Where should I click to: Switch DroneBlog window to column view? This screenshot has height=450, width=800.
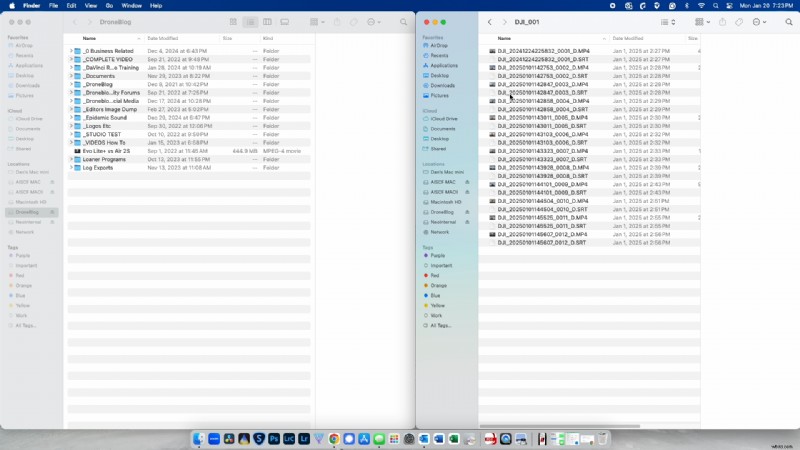[x=267, y=21]
